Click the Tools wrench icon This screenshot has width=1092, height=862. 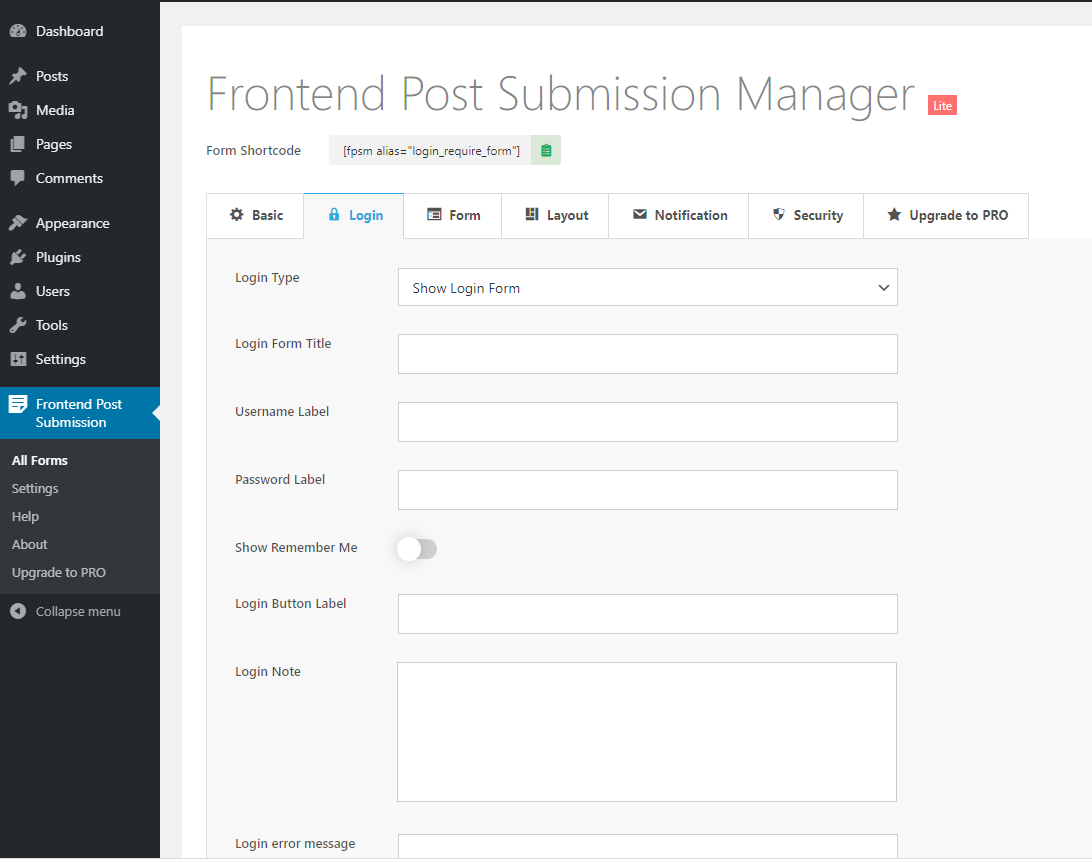[18, 325]
